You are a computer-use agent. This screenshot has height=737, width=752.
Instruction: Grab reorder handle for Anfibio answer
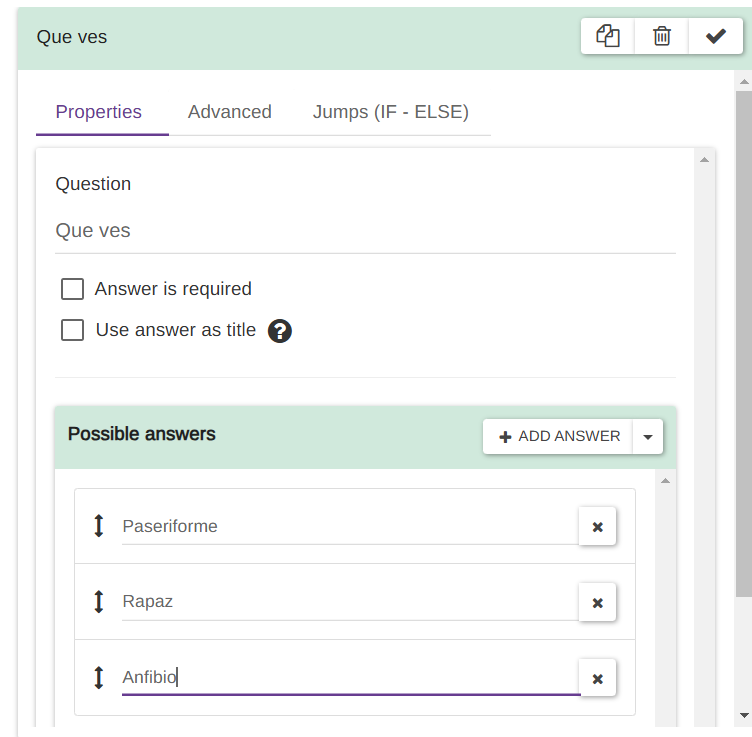tap(98, 678)
